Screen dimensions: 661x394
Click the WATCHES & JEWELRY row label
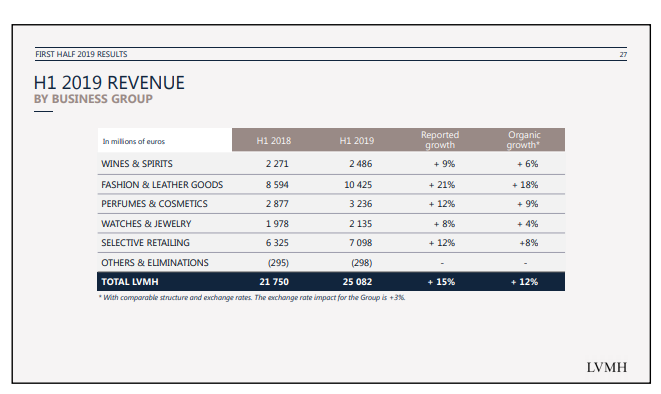pyautogui.click(x=146, y=224)
